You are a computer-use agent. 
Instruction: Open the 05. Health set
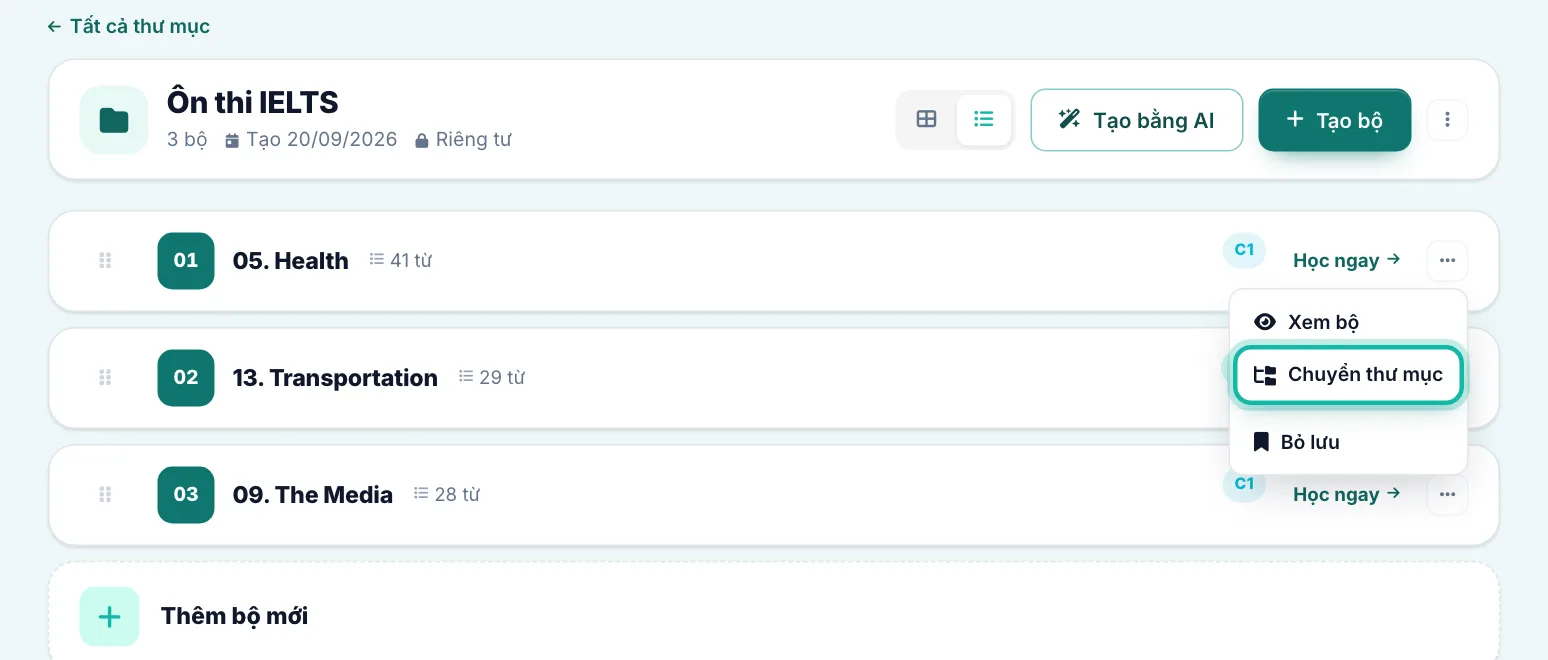[291, 261]
